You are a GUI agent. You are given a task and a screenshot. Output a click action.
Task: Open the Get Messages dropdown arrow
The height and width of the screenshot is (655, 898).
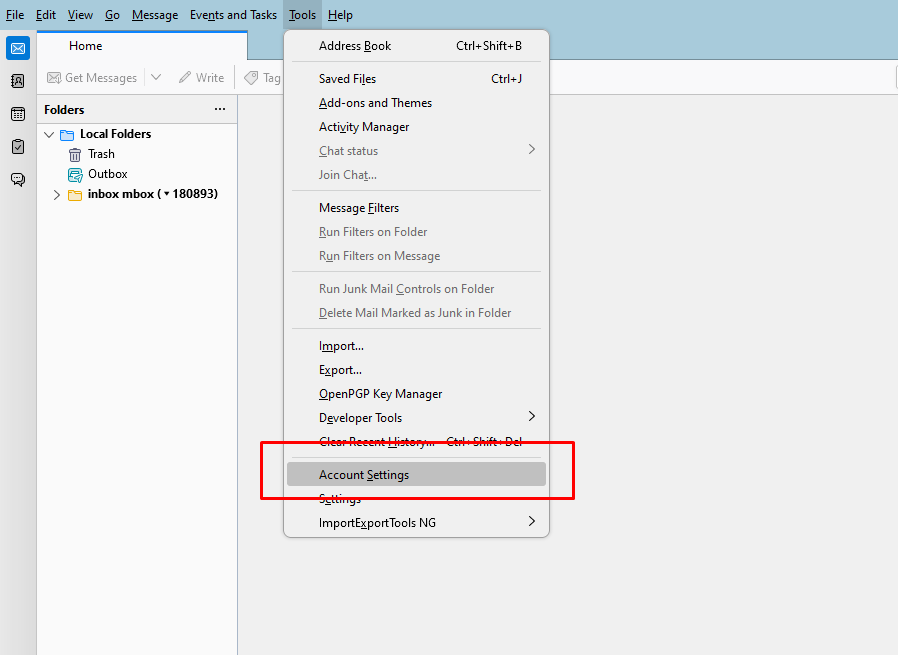click(x=156, y=78)
